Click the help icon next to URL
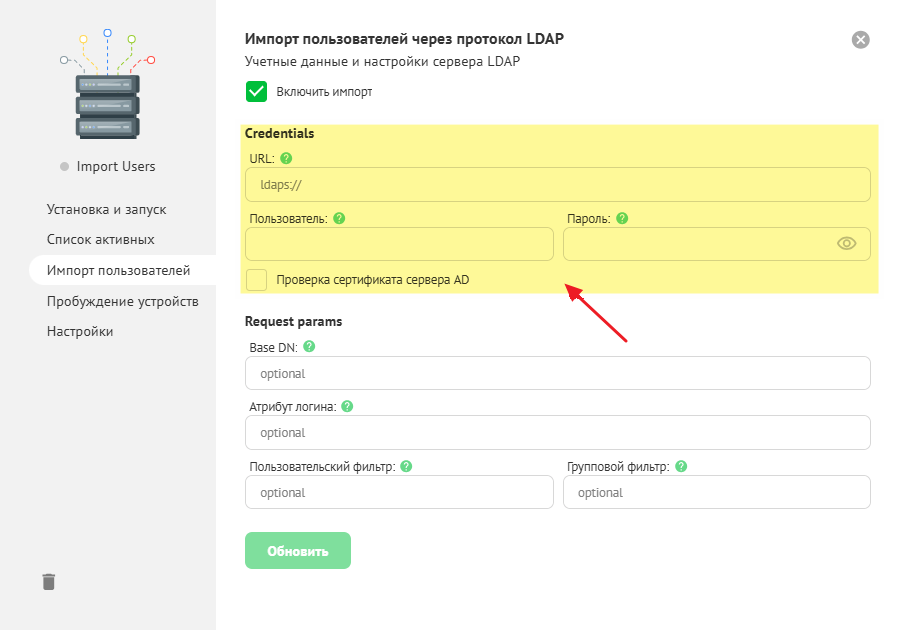The width and height of the screenshot is (900, 630). (286, 158)
